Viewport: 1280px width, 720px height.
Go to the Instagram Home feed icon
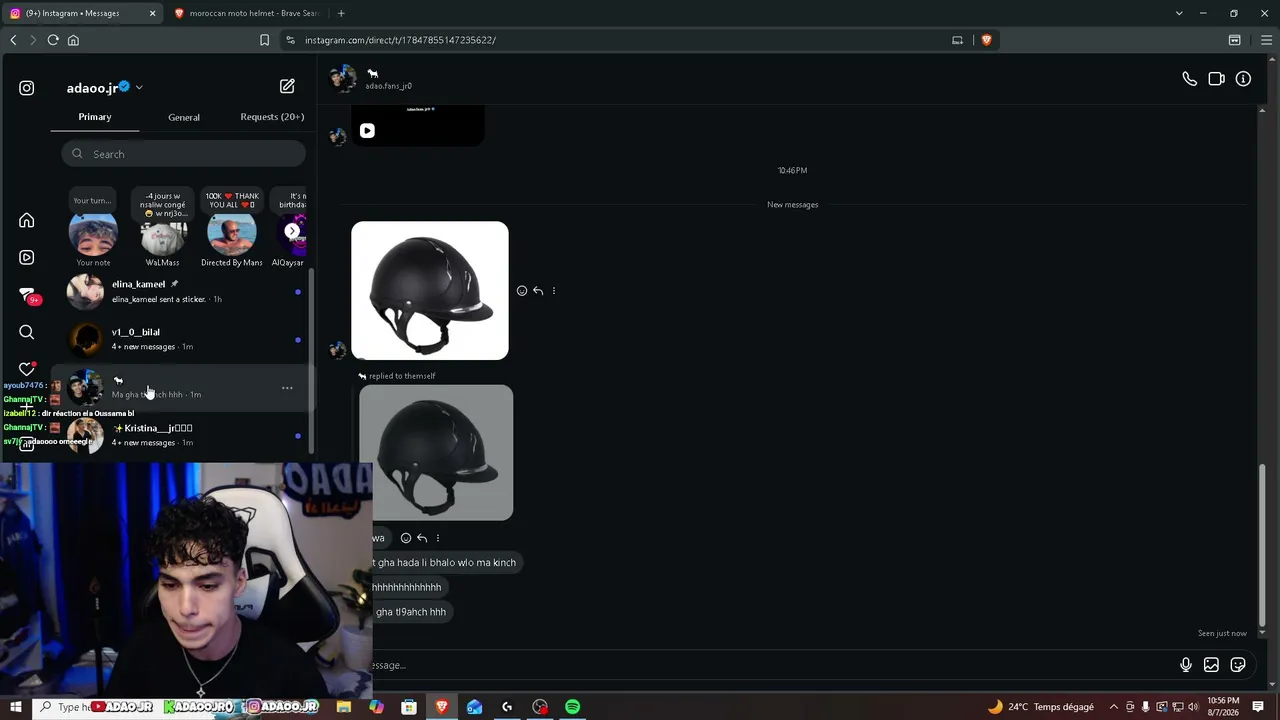pyautogui.click(x=27, y=220)
